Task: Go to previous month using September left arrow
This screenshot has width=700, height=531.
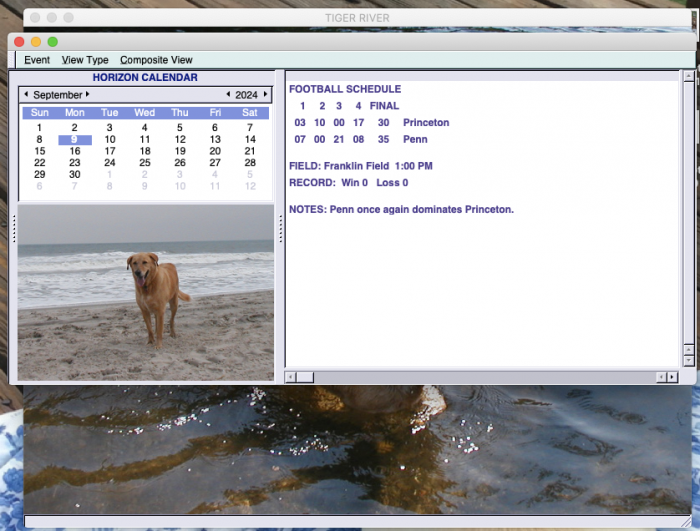Action: point(26,95)
